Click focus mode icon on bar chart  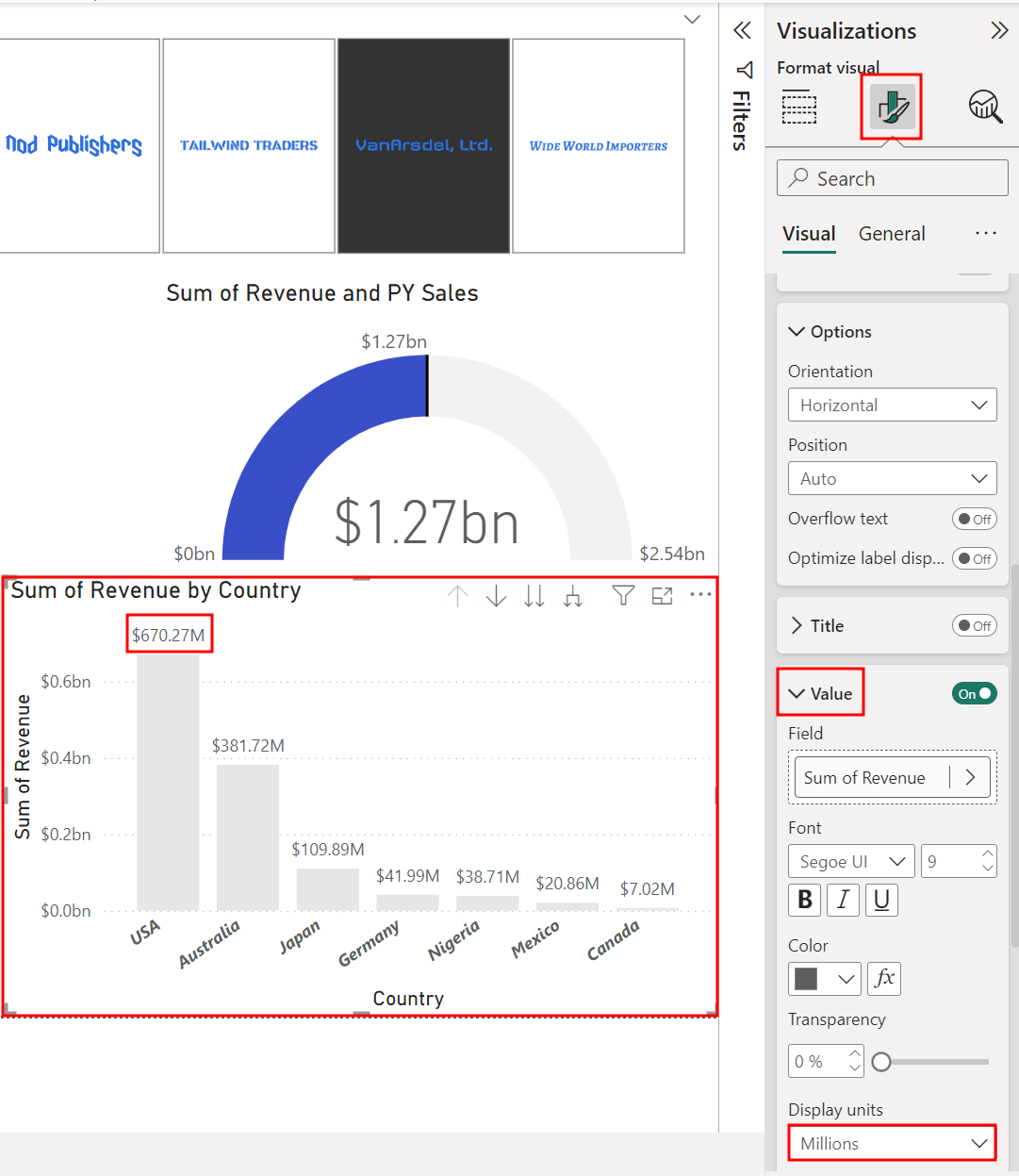(x=661, y=596)
